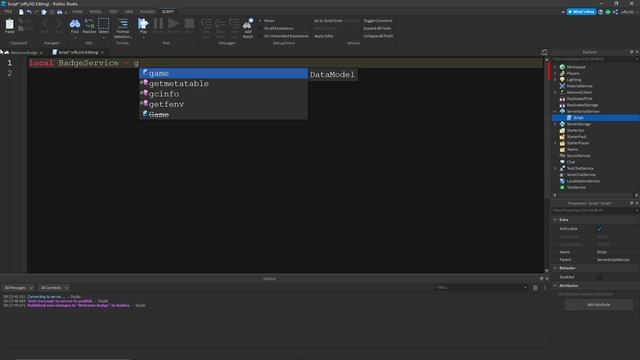Expand the ServerStorage tree node arrow
The image size is (640, 360).
pos(555,124)
